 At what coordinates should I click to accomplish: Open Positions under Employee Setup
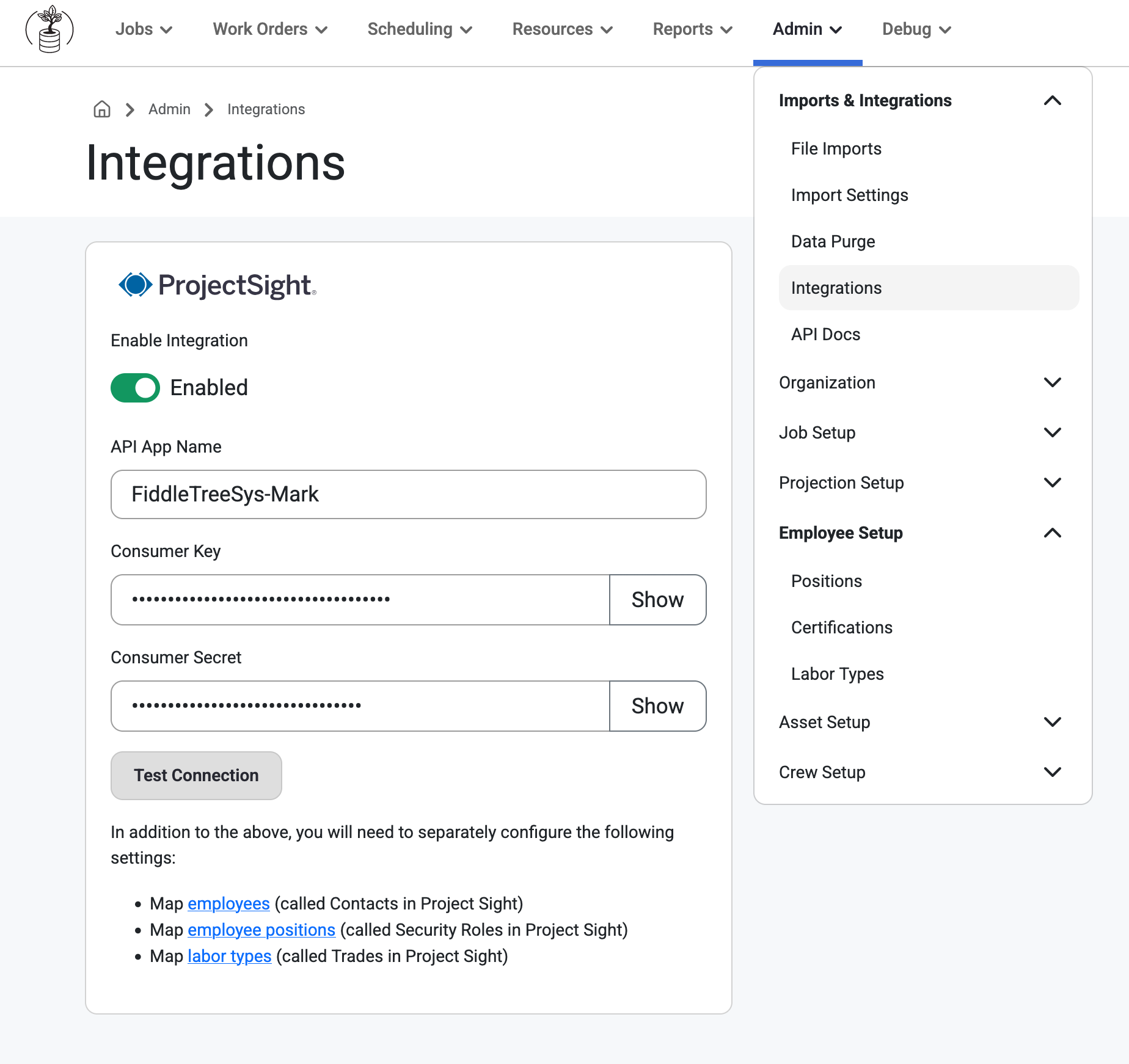tap(929, 581)
